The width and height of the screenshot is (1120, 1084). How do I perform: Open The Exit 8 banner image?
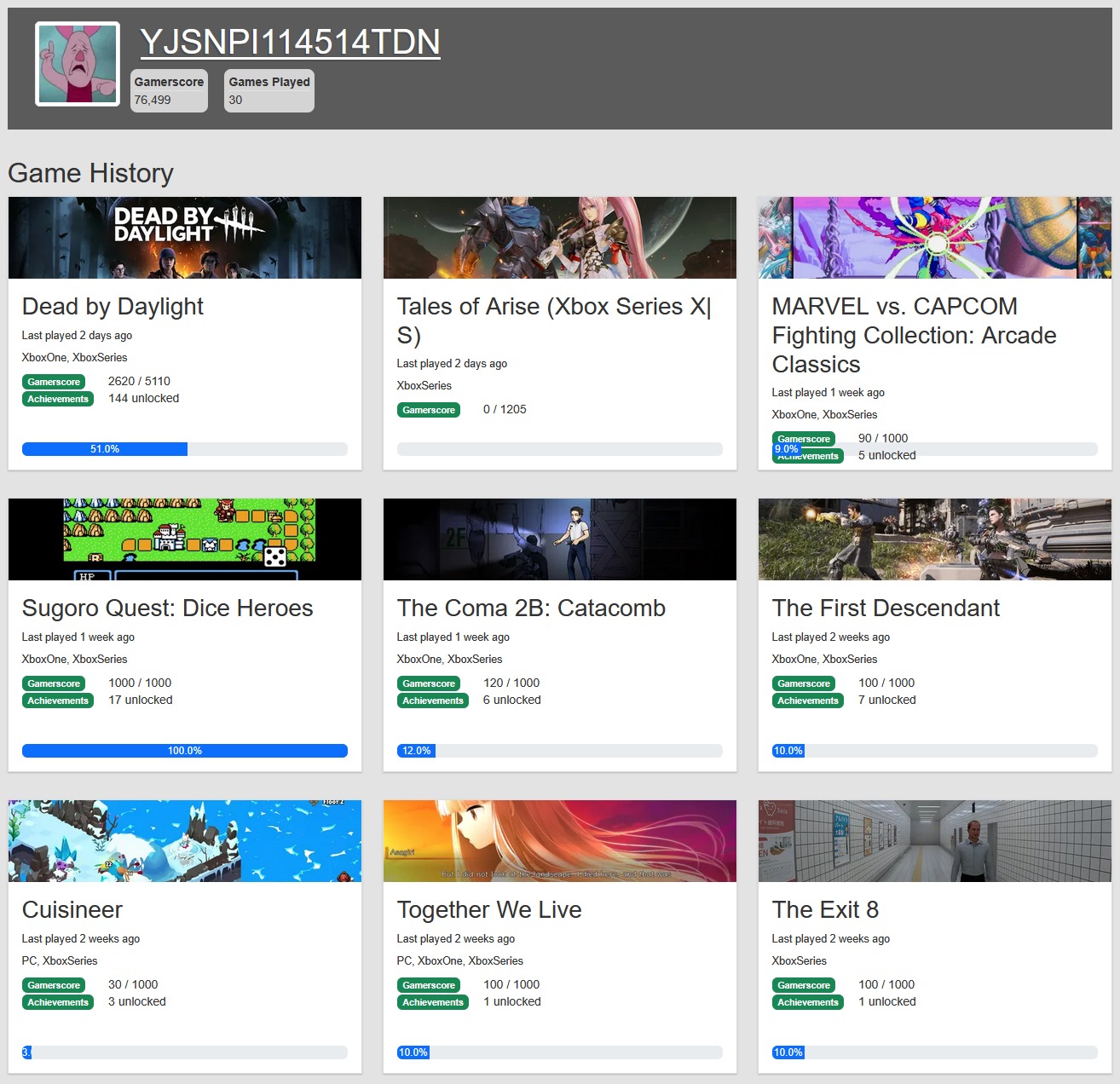click(935, 841)
